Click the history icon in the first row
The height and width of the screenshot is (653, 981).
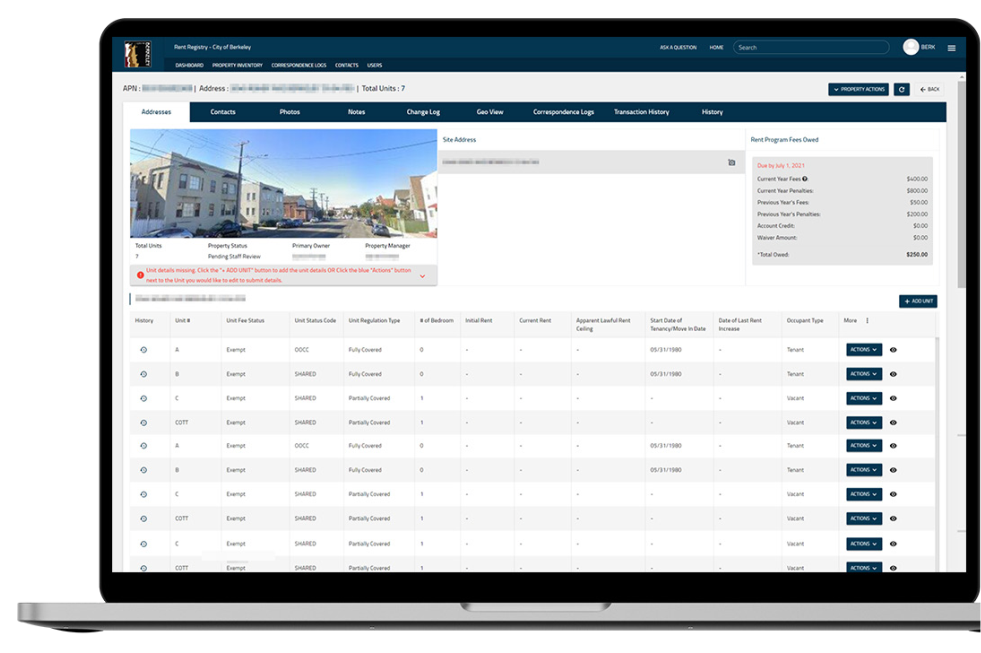(143, 350)
